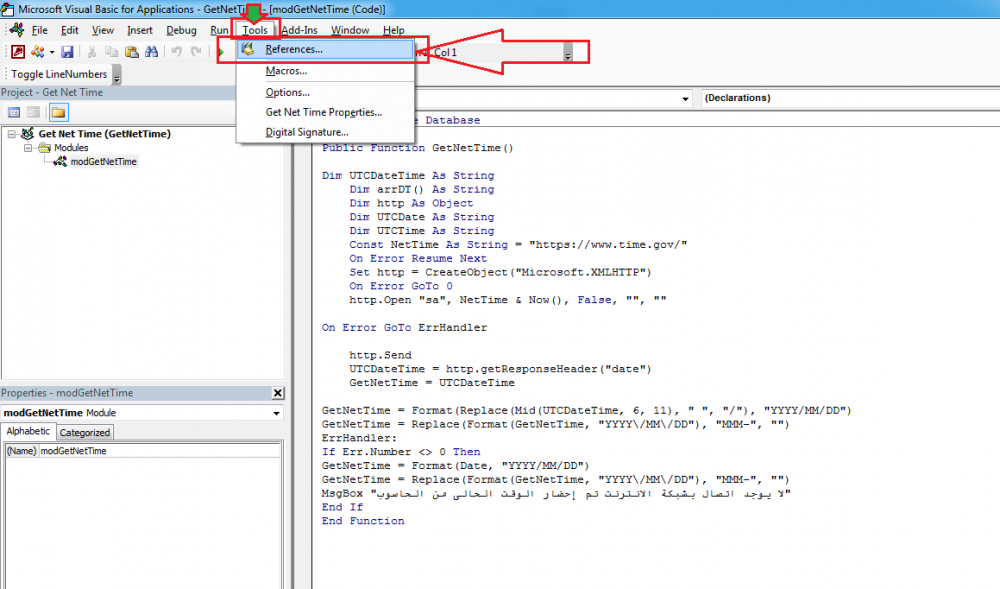Save the project with the floppy icon
1000x589 pixels.
pyautogui.click(x=67, y=52)
